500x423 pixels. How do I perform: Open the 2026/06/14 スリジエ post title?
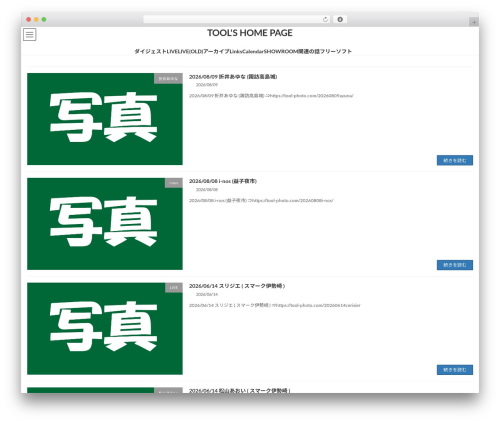[237, 286]
